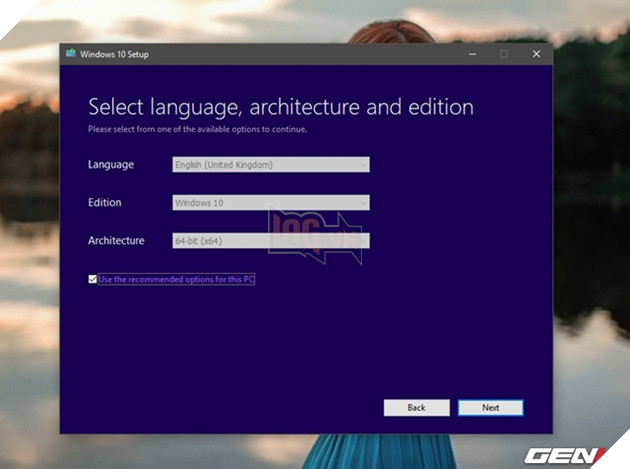
Task: Click the 'Please select from one of the available options' text
Action: (x=197, y=129)
